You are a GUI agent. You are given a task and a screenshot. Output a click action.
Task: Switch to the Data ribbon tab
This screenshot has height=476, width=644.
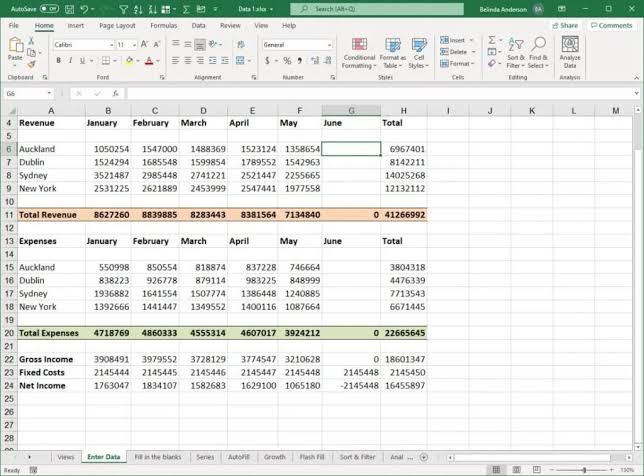198,25
